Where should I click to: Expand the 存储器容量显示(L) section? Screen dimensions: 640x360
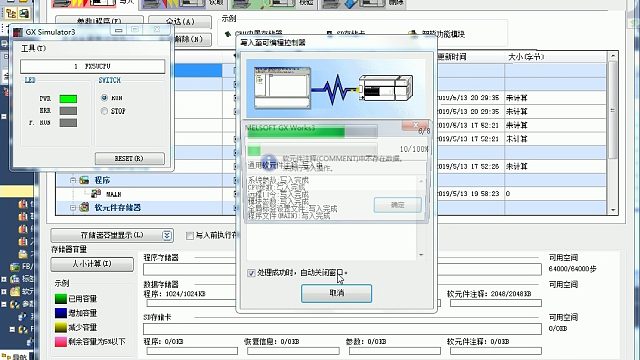coord(112,235)
